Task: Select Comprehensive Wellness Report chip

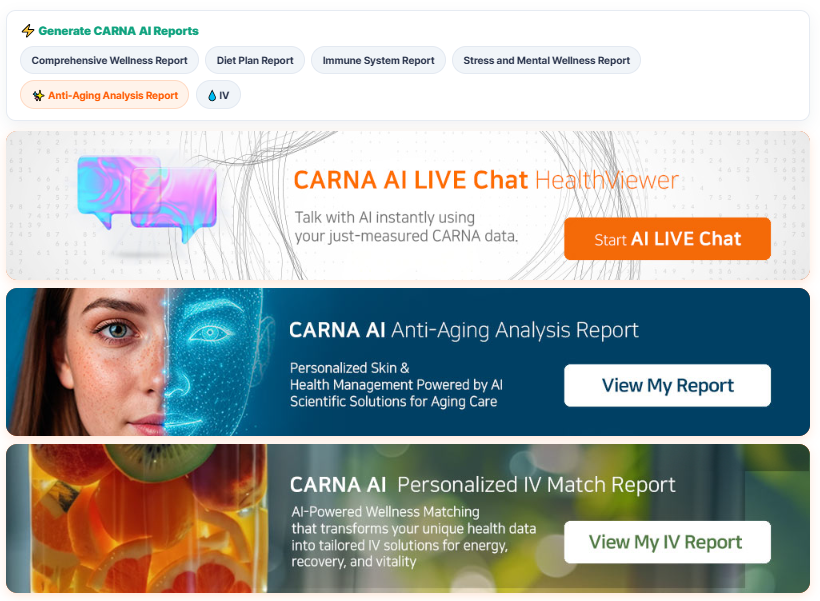Action: 109,61
